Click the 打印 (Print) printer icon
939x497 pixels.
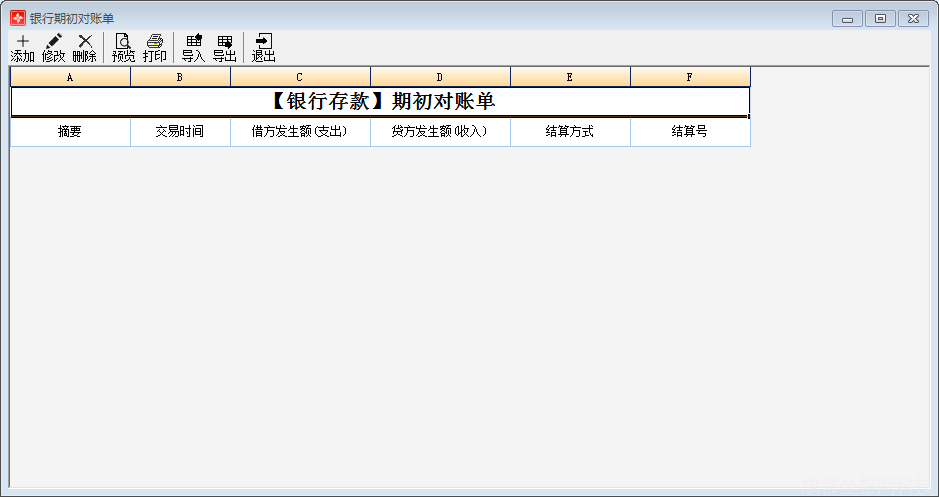[154, 47]
